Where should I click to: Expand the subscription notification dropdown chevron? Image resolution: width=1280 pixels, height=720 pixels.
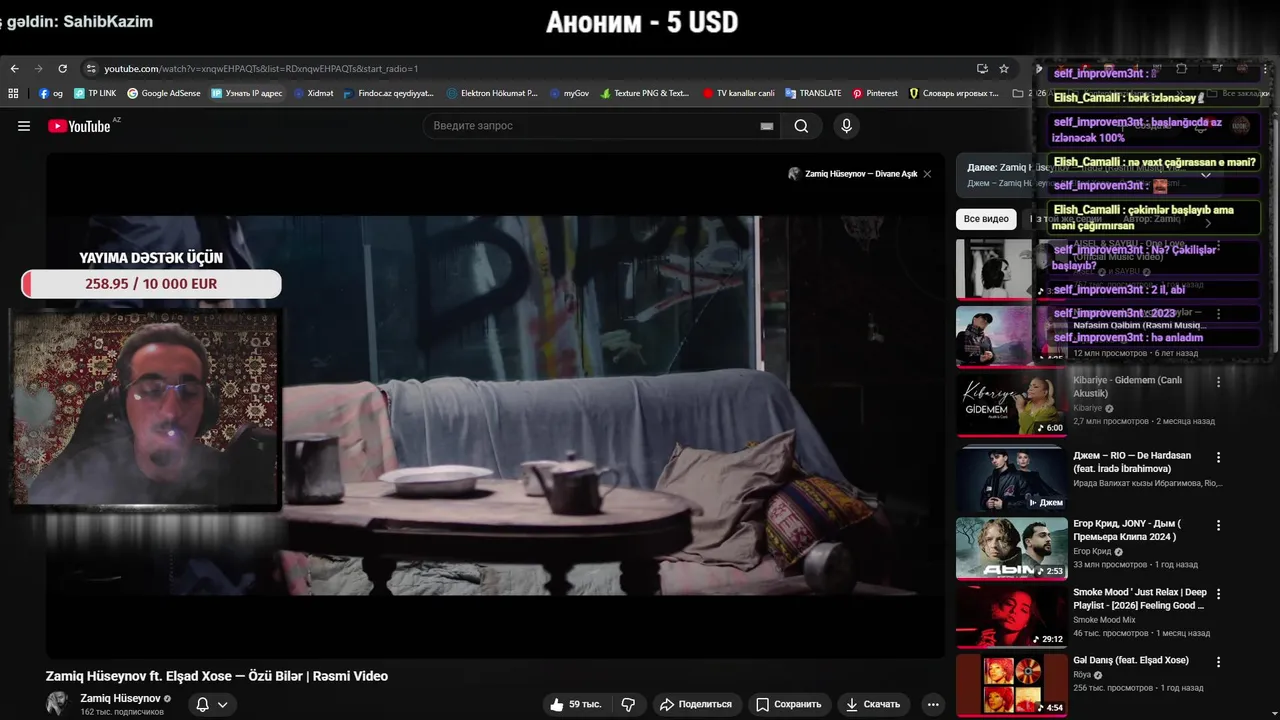(x=222, y=704)
